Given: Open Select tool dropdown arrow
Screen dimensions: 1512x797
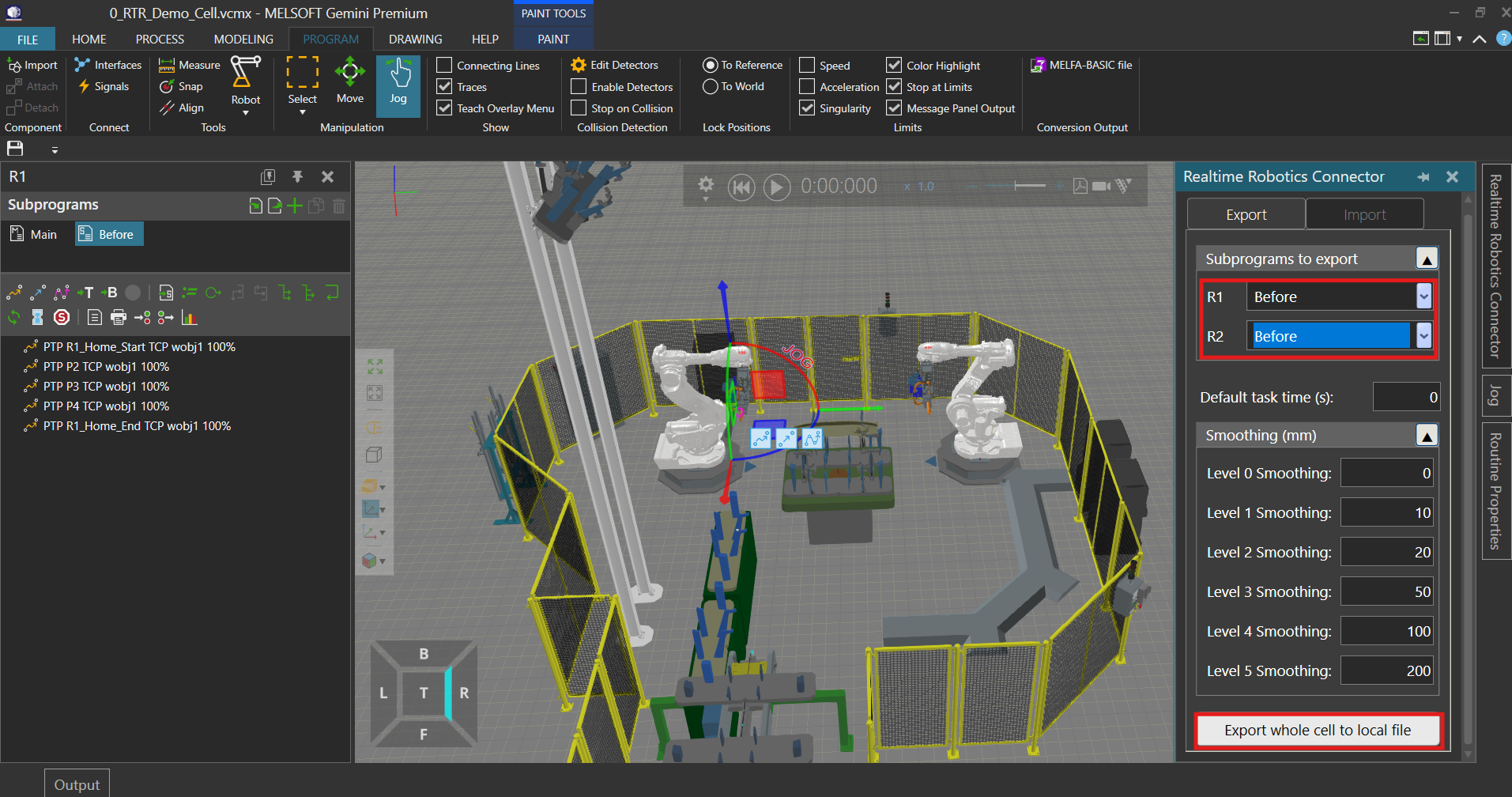Looking at the screenshot, I should 303,112.
